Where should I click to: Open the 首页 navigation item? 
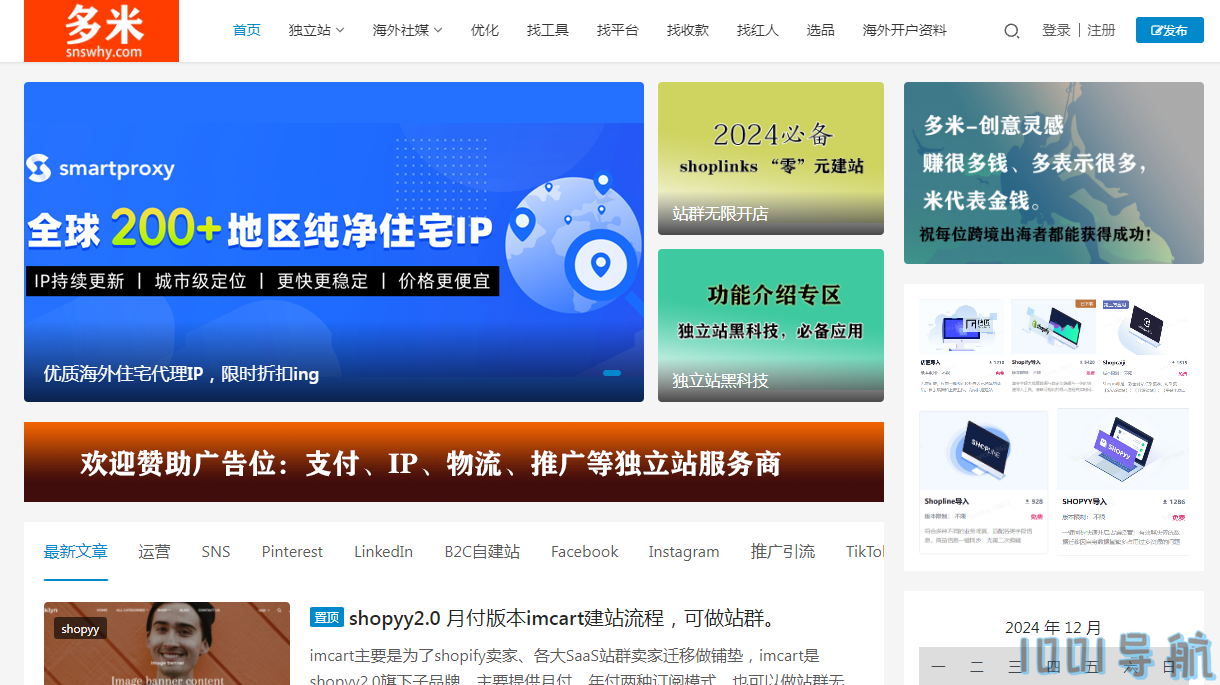click(x=247, y=30)
